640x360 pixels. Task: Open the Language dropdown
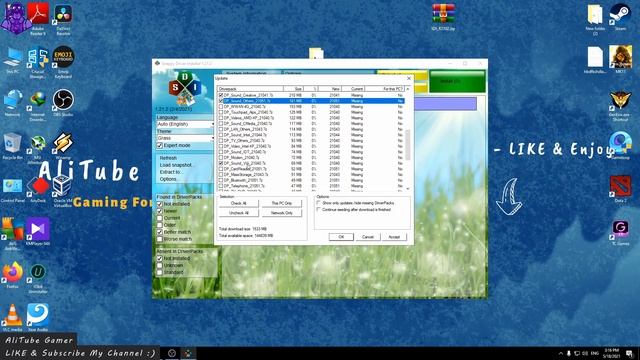[x=185, y=124]
